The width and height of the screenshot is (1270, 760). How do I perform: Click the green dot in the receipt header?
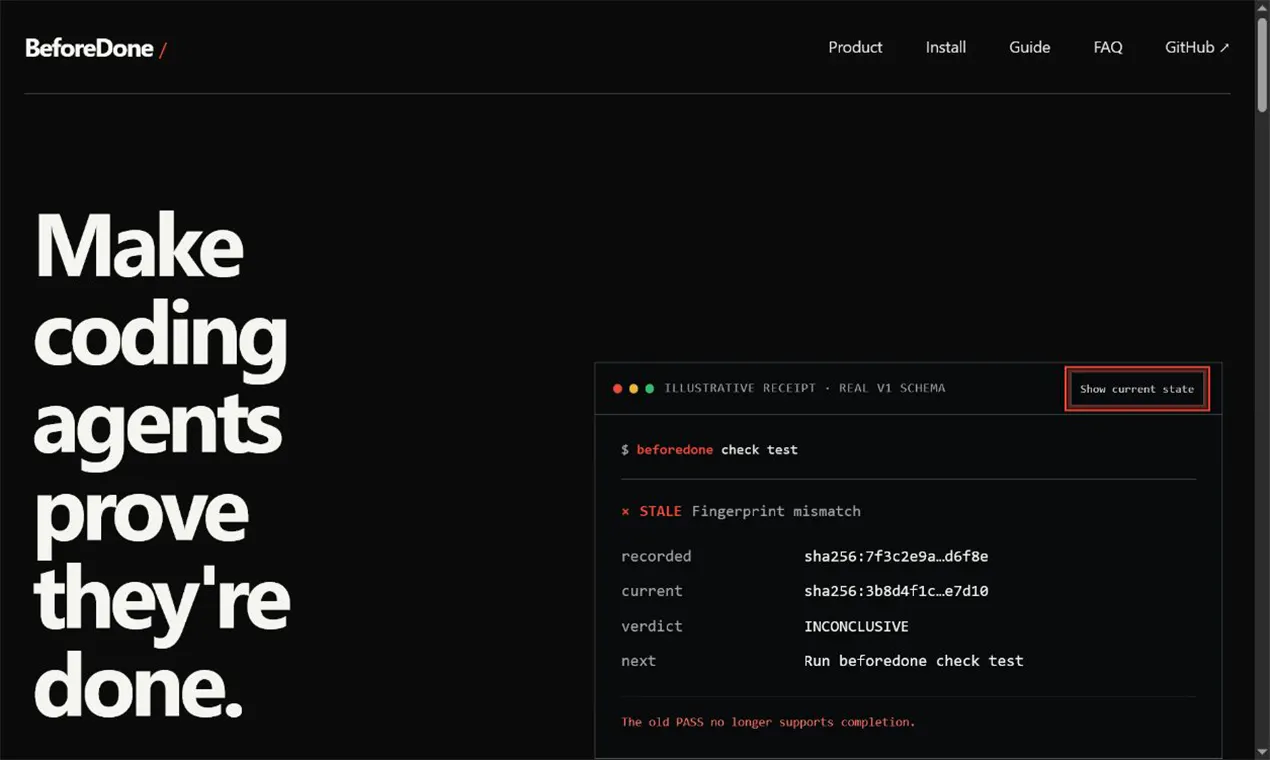tap(649, 388)
